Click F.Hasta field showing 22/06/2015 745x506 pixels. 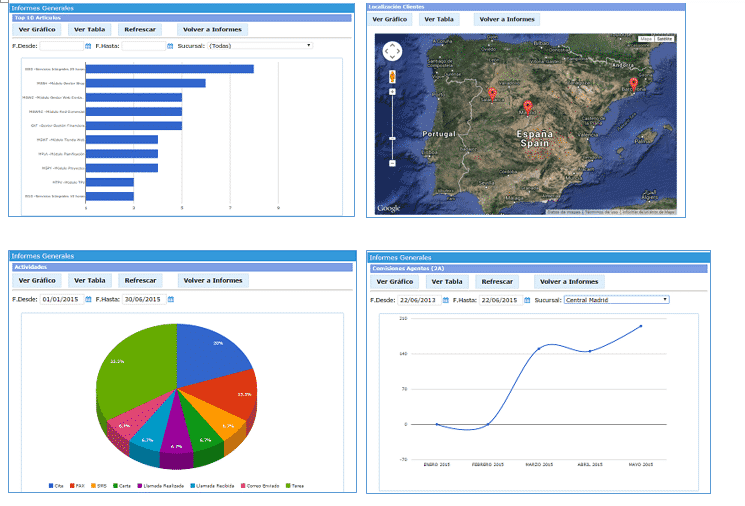(501, 300)
